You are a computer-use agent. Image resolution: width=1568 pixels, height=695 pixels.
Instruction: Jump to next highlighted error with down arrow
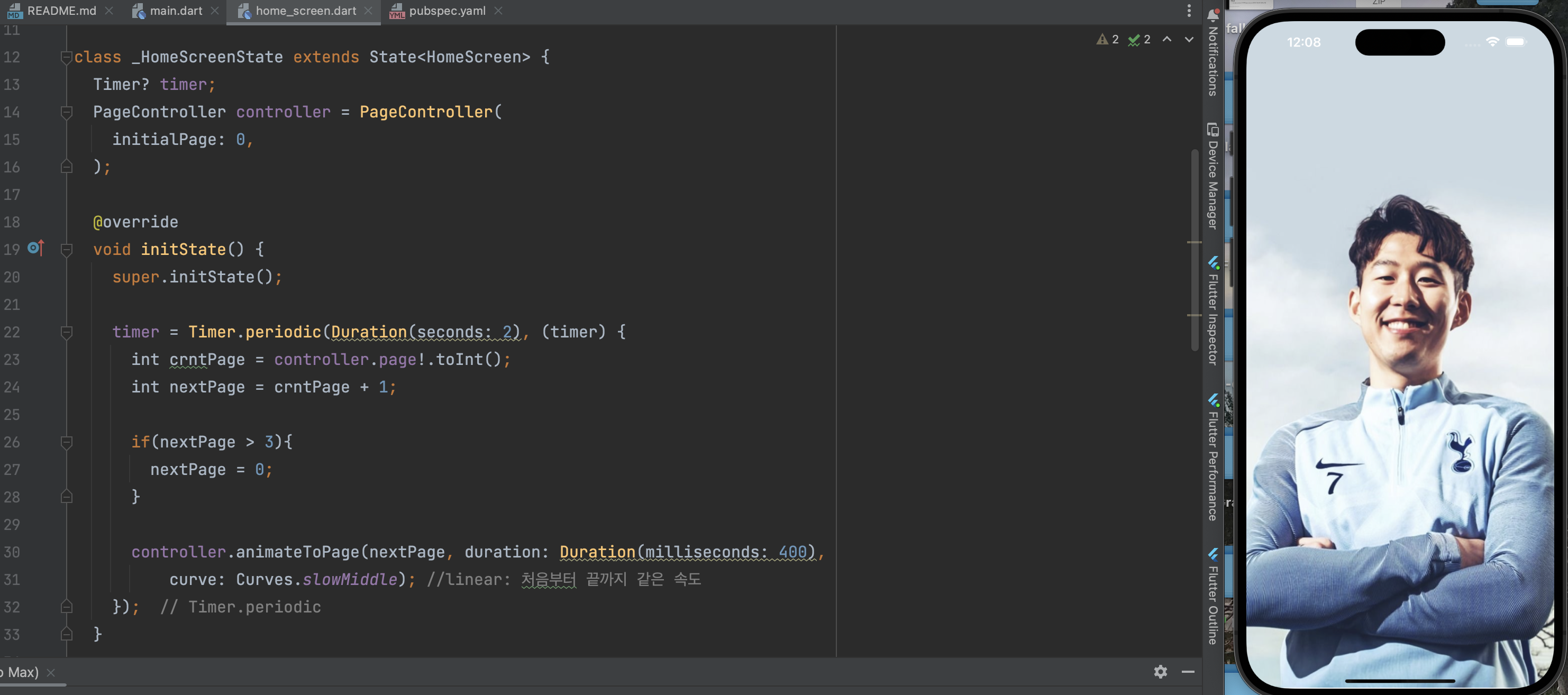(x=1188, y=40)
